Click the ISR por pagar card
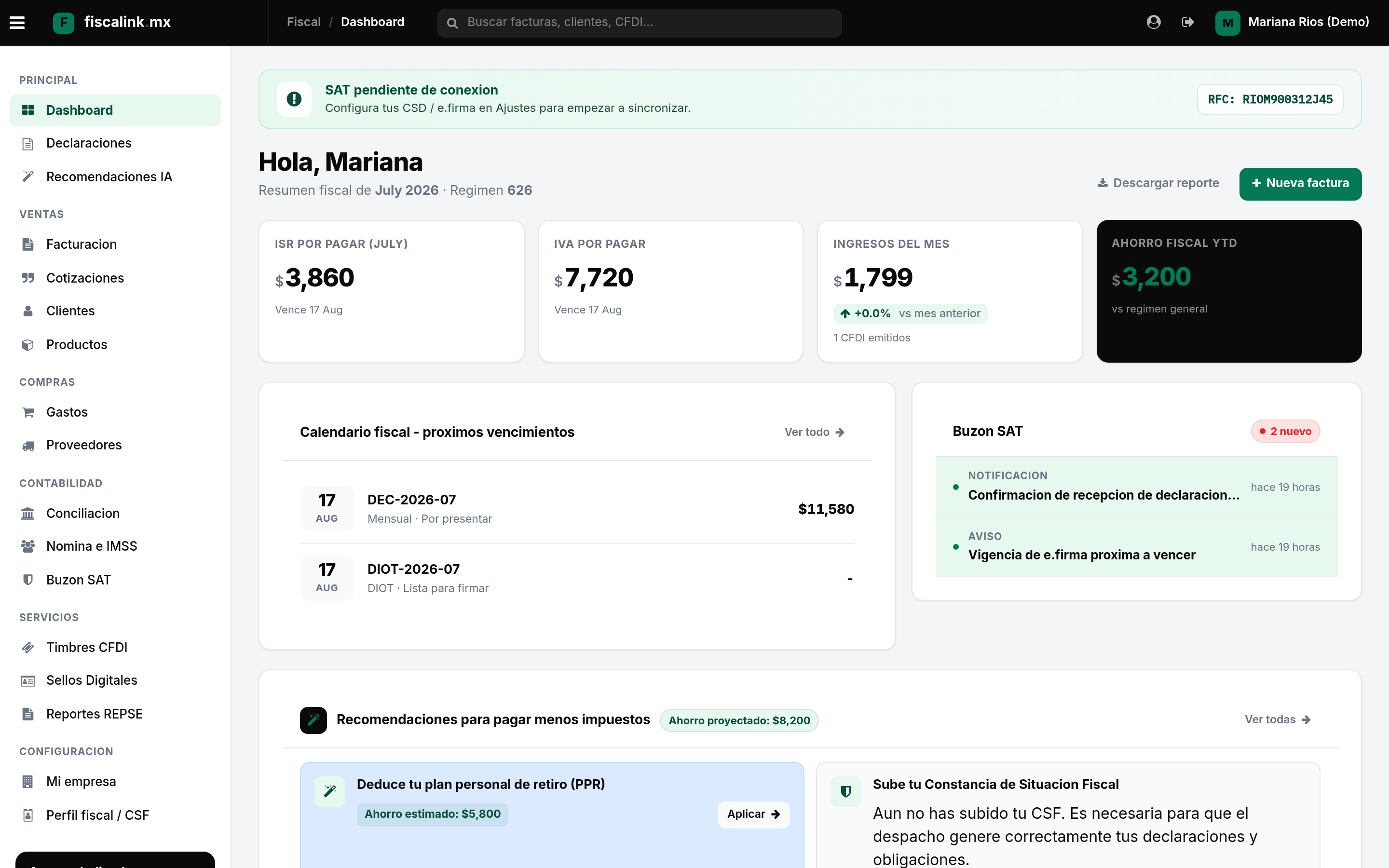 392,291
